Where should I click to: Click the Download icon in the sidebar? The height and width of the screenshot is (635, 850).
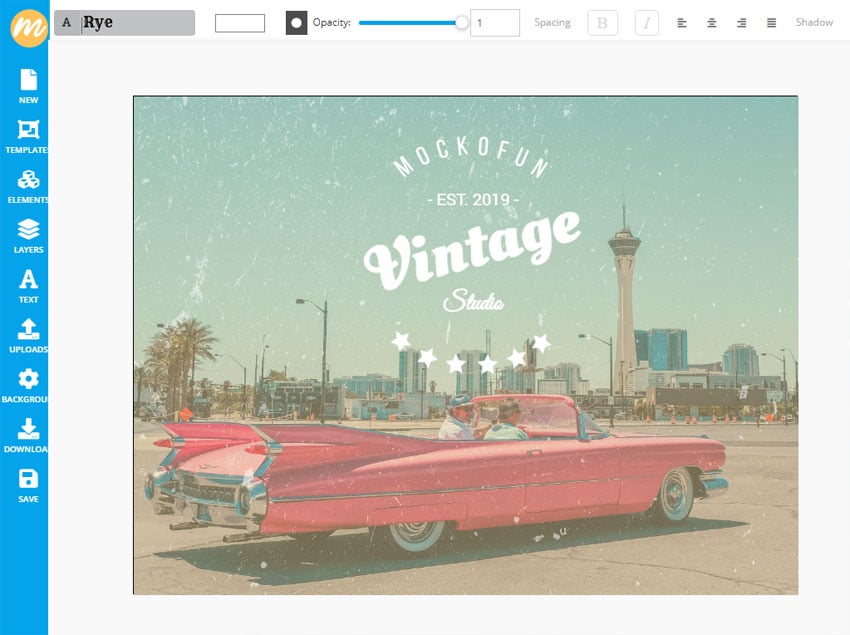tap(28, 435)
